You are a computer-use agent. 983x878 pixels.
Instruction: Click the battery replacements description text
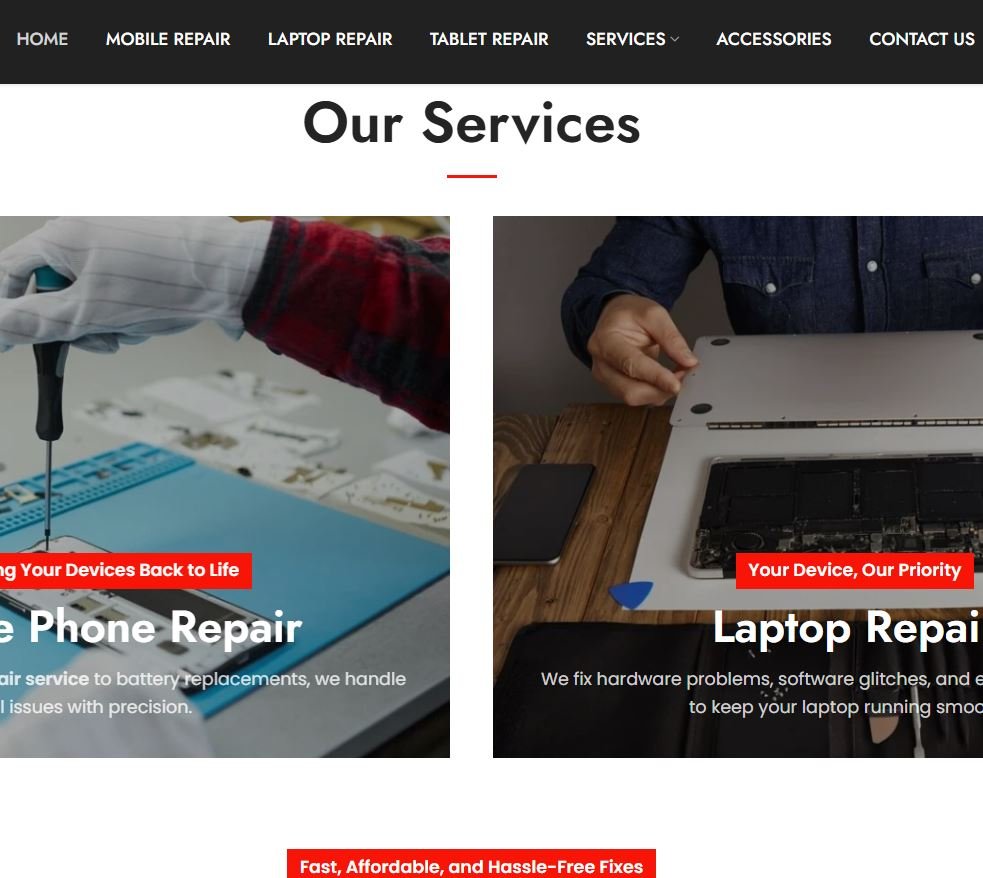click(202, 692)
